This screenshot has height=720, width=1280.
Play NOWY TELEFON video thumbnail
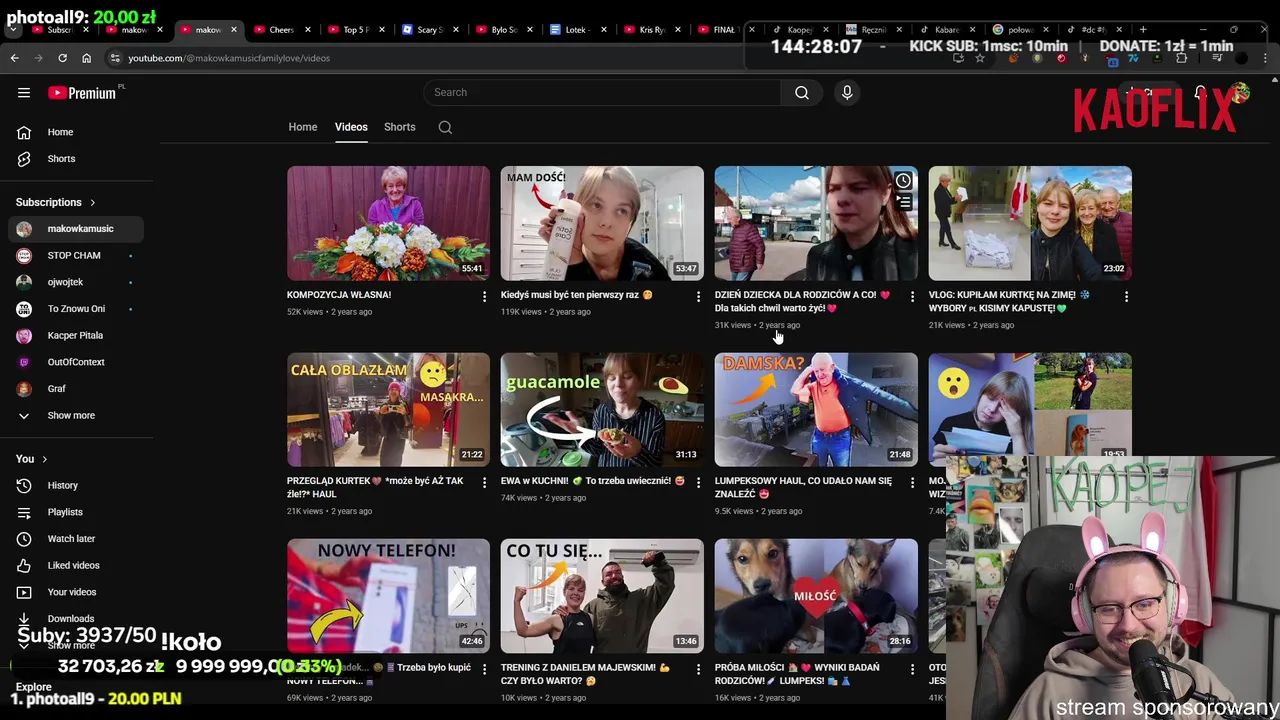pos(388,596)
